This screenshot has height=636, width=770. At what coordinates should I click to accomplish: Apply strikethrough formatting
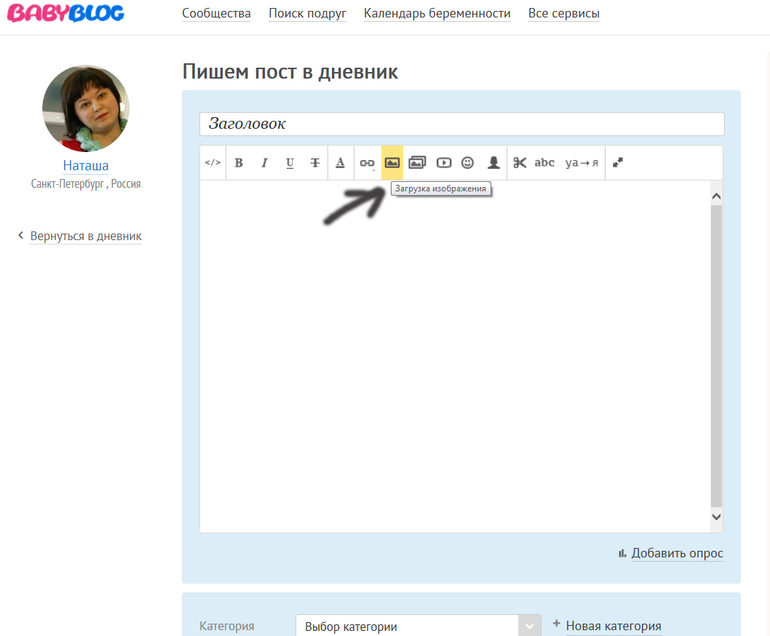(315, 163)
